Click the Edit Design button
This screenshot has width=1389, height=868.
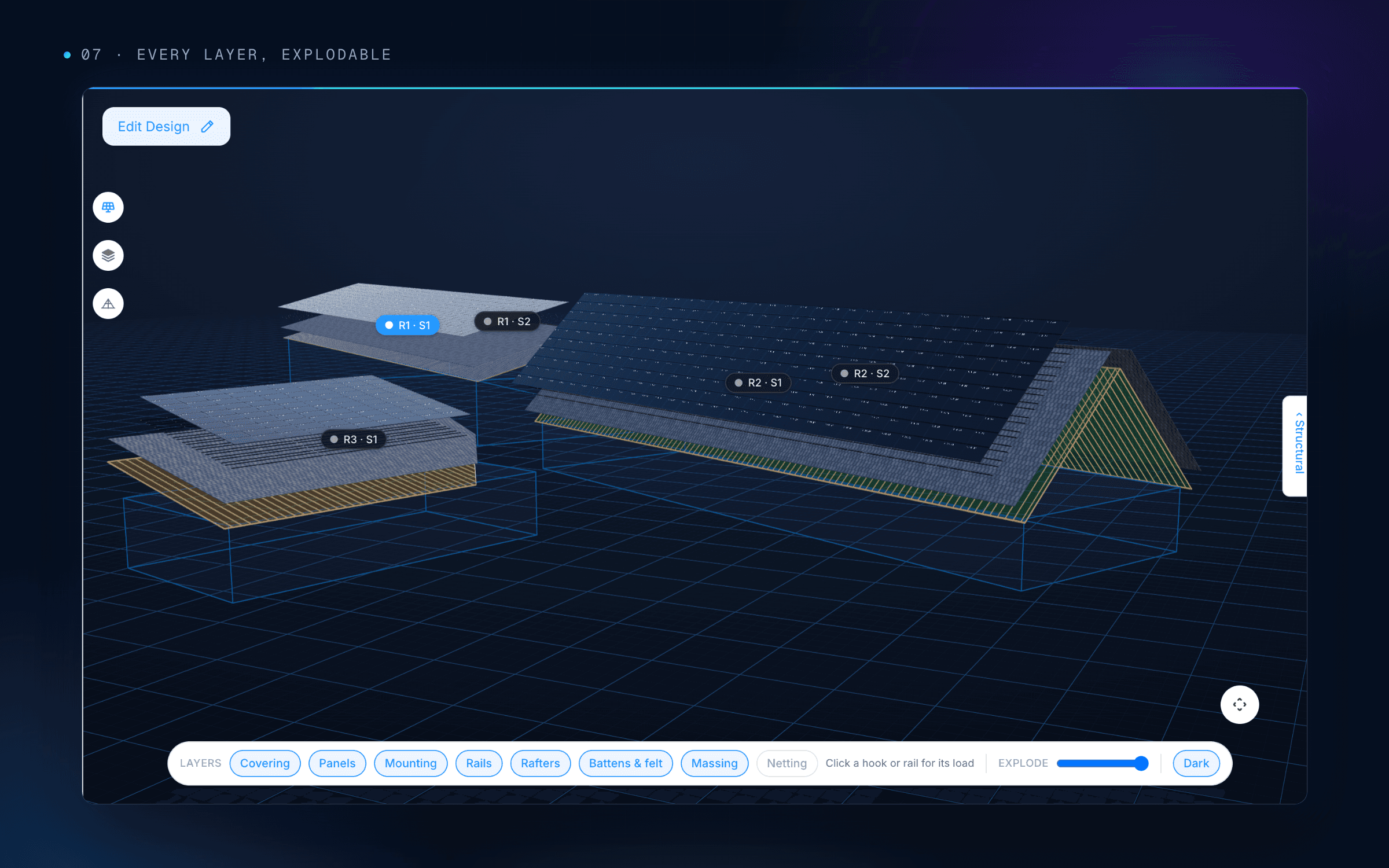click(x=166, y=126)
